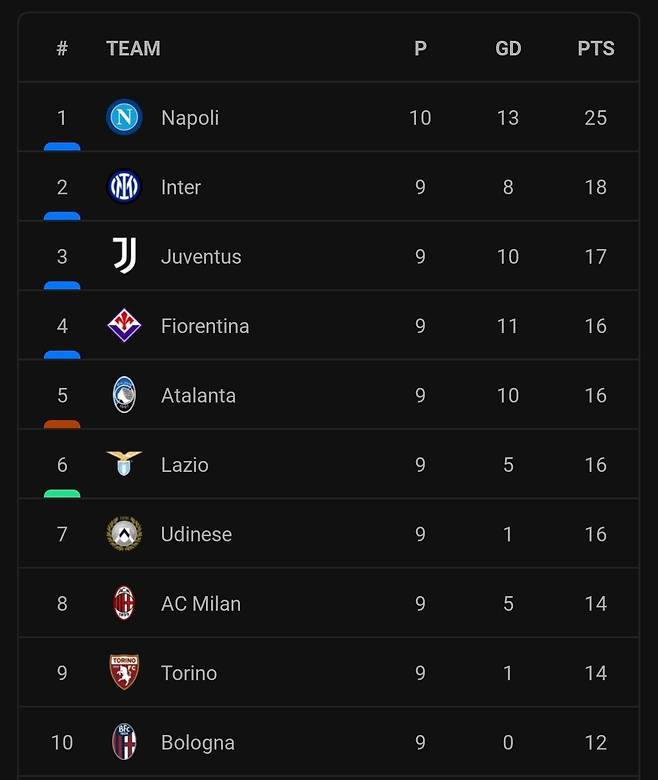Image resolution: width=658 pixels, height=780 pixels.
Task: Click the P matches played header
Action: (420, 48)
